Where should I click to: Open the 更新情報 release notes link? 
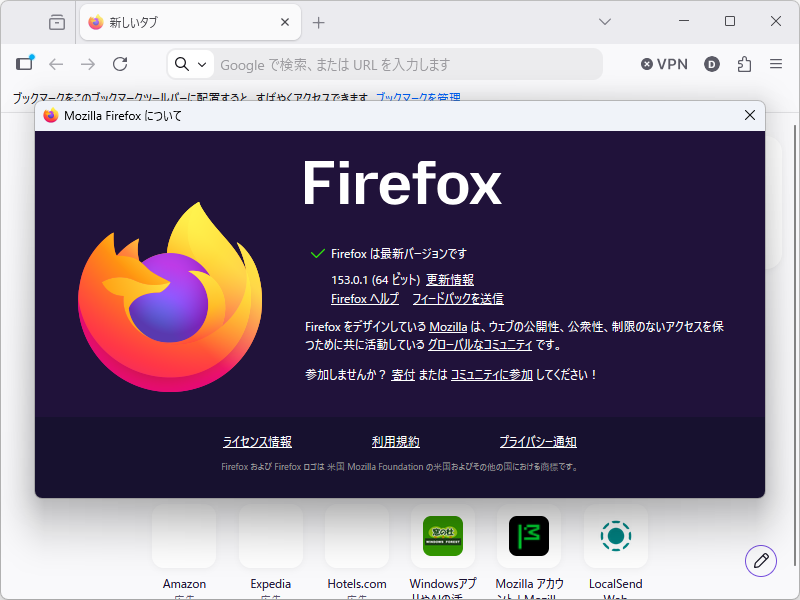coord(449,280)
